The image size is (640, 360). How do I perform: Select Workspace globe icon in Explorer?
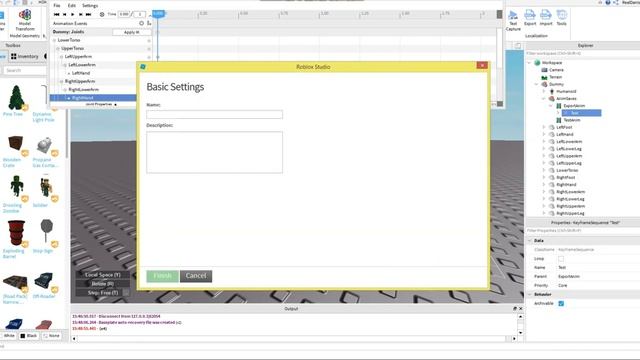coord(537,63)
